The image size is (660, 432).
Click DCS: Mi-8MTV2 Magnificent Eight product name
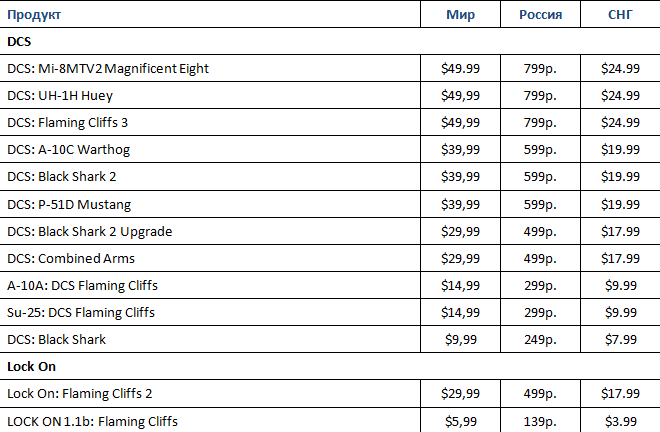coord(108,69)
